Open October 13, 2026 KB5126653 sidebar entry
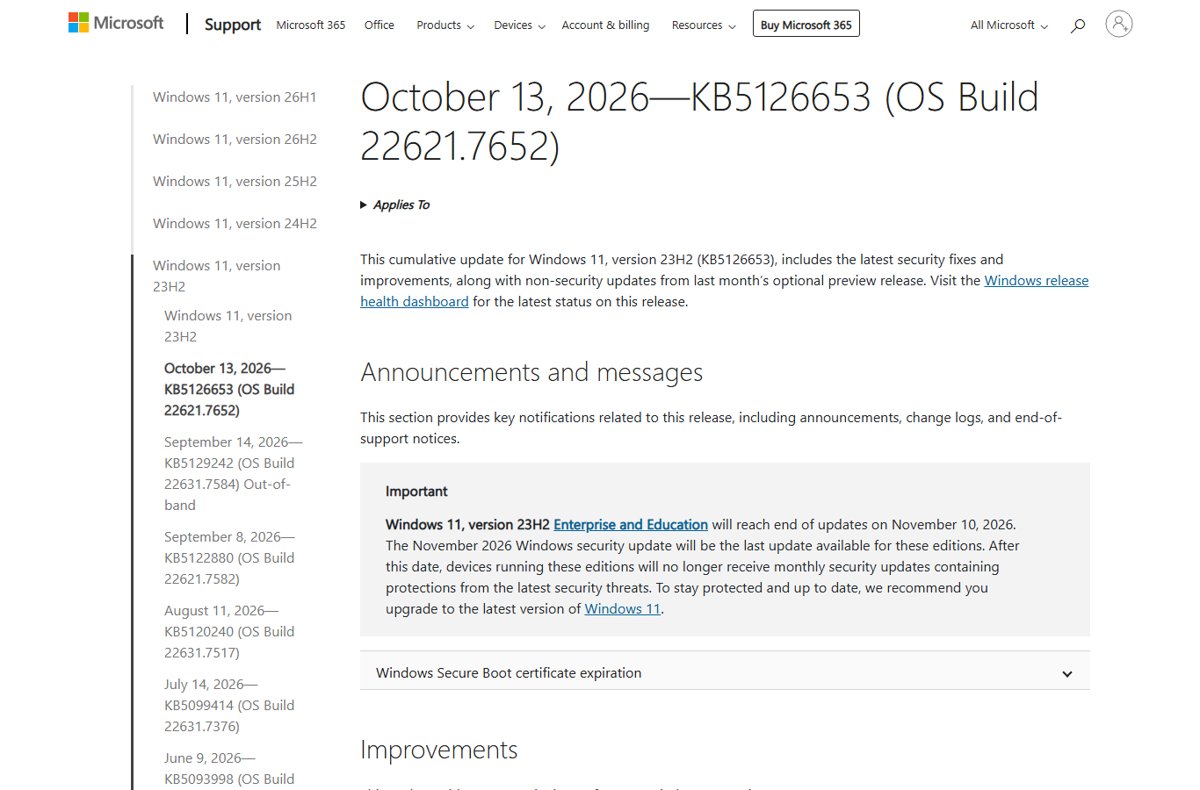The height and width of the screenshot is (790, 1200). (x=229, y=389)
